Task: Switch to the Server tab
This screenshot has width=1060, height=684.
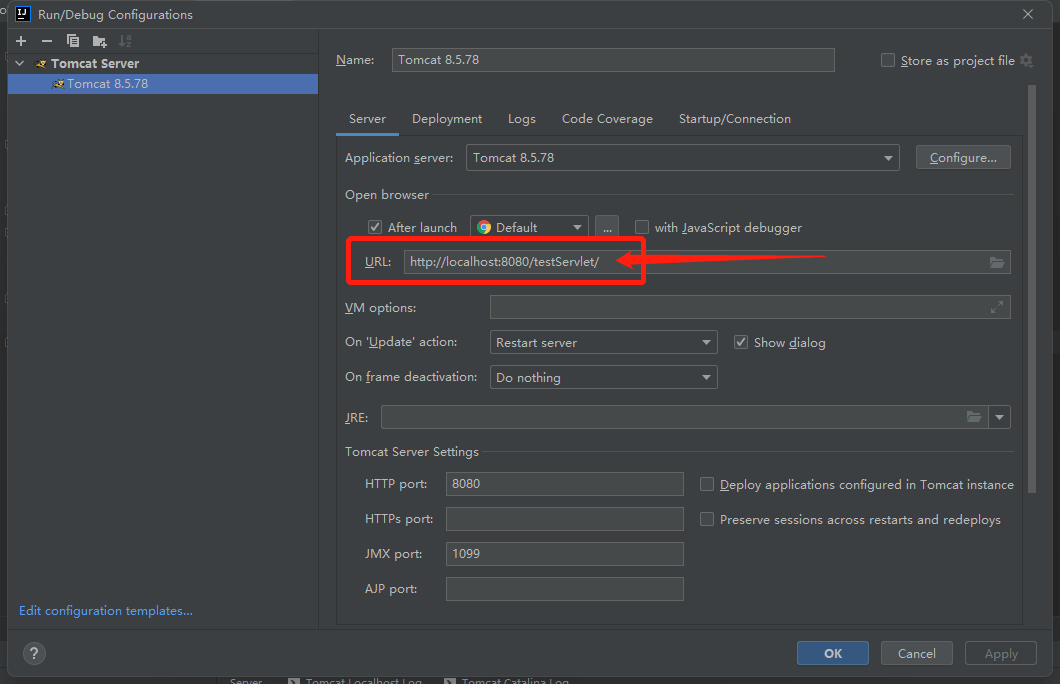Action: pyautogui.click(x=367, y=119)
